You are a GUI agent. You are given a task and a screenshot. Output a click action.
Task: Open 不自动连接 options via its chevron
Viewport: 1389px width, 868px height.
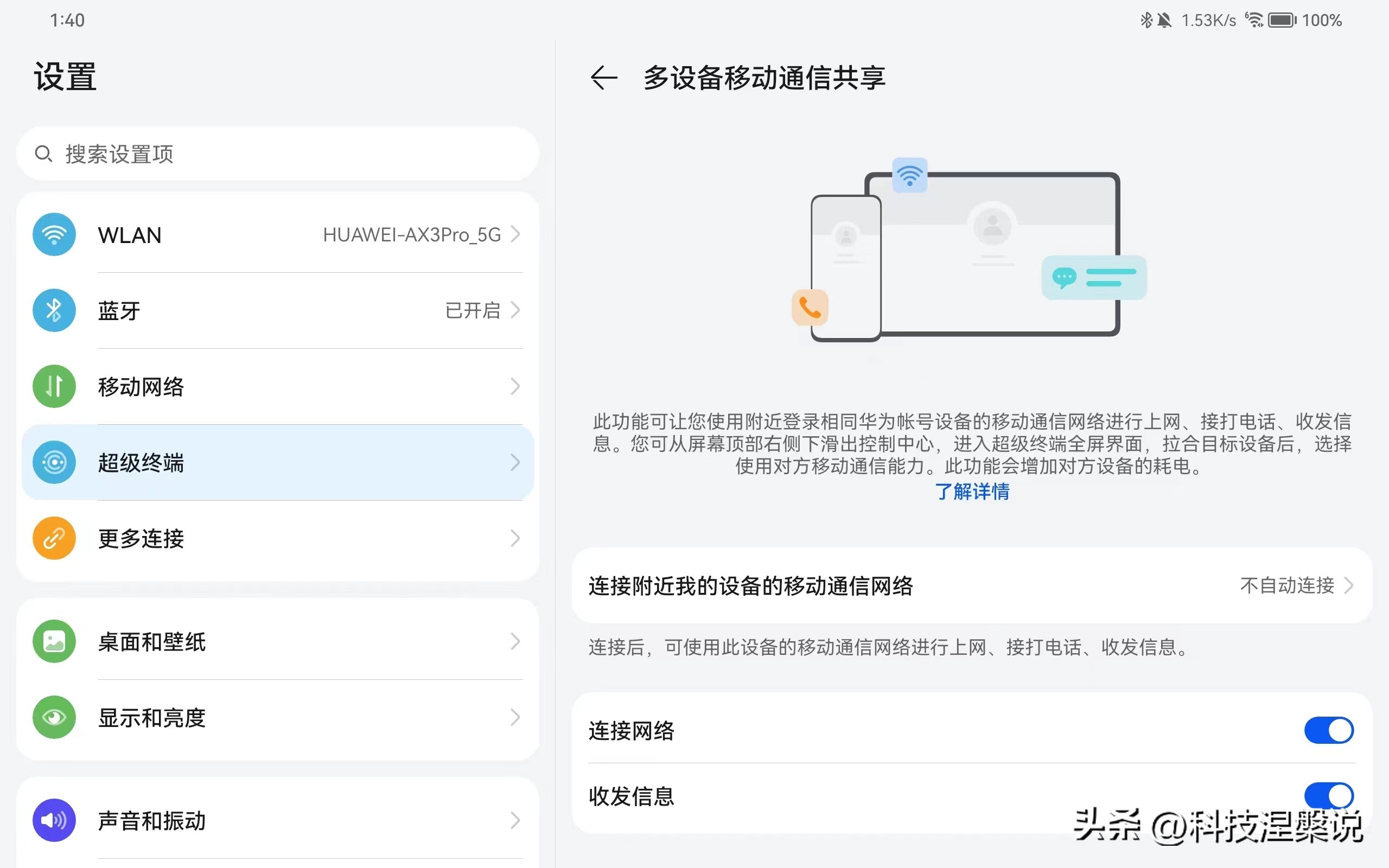point(1350,585)
